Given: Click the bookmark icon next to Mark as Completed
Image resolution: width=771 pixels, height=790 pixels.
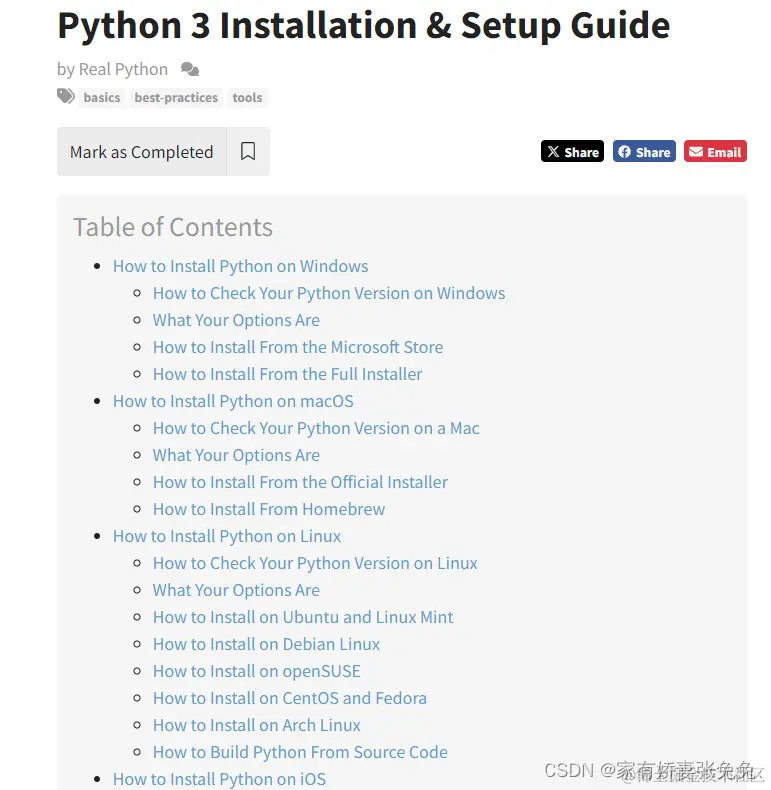Looking at the screenshot, I should 248,151.
